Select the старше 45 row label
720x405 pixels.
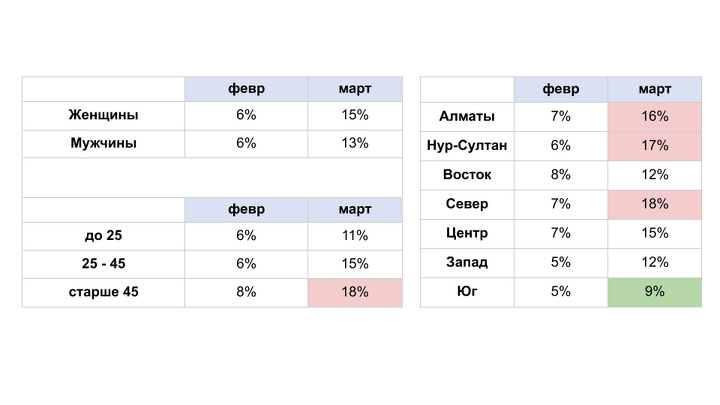103,292
